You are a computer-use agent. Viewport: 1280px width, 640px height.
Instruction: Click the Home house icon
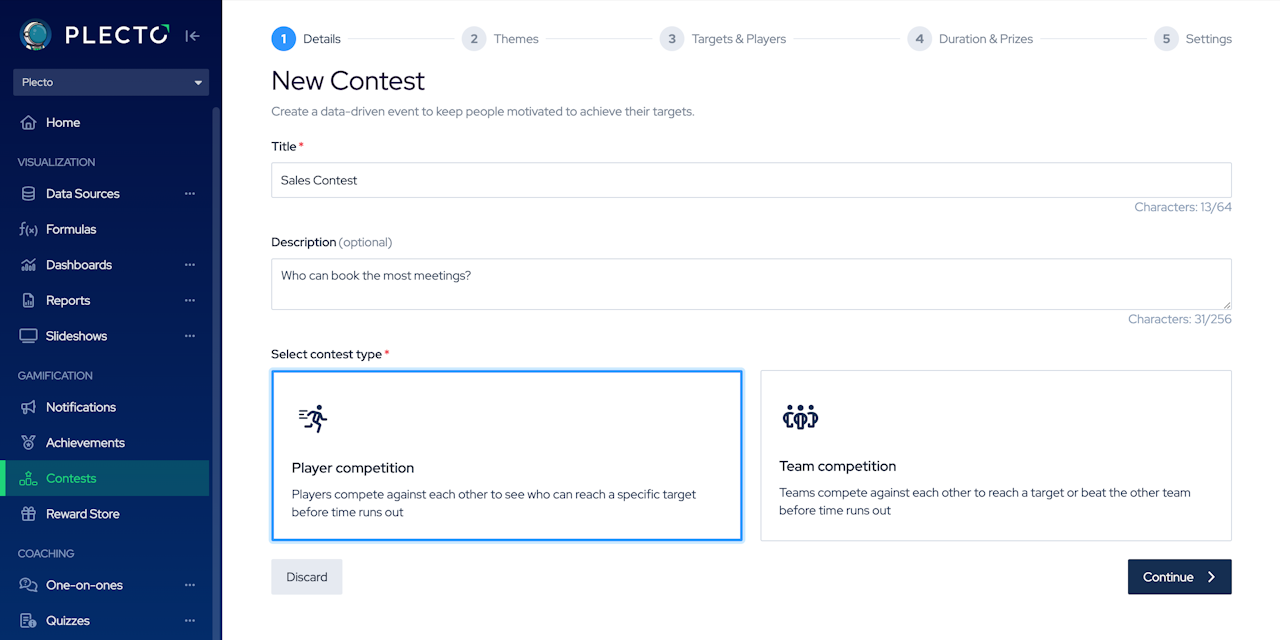[28, 123]
